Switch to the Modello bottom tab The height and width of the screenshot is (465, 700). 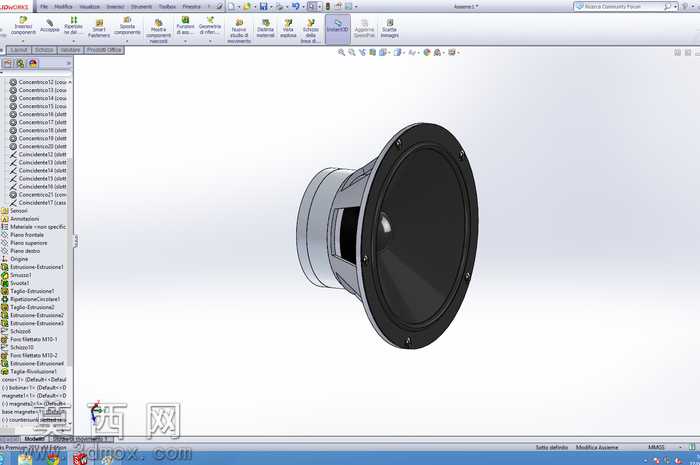(34, 439)
